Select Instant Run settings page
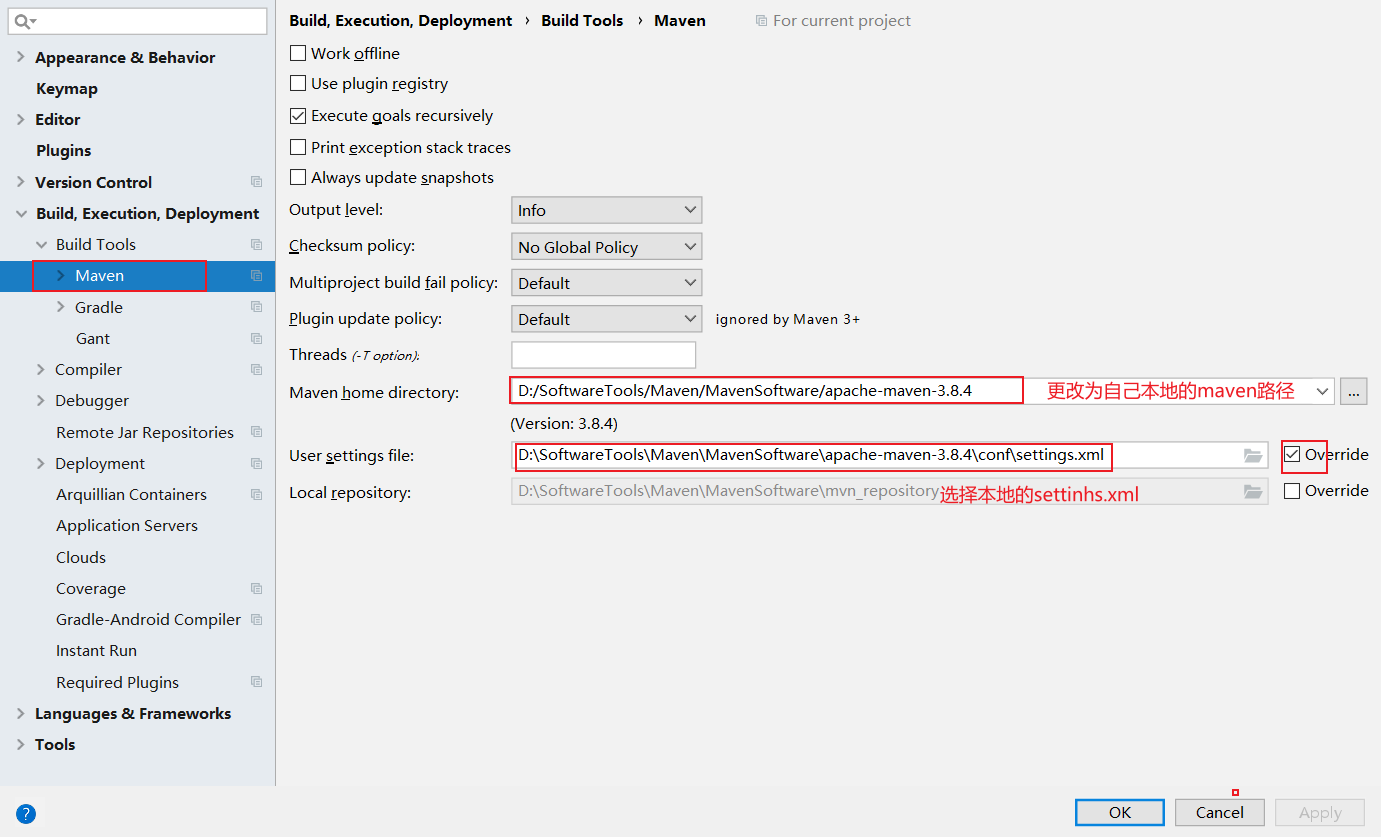 [x=96, y=650]
